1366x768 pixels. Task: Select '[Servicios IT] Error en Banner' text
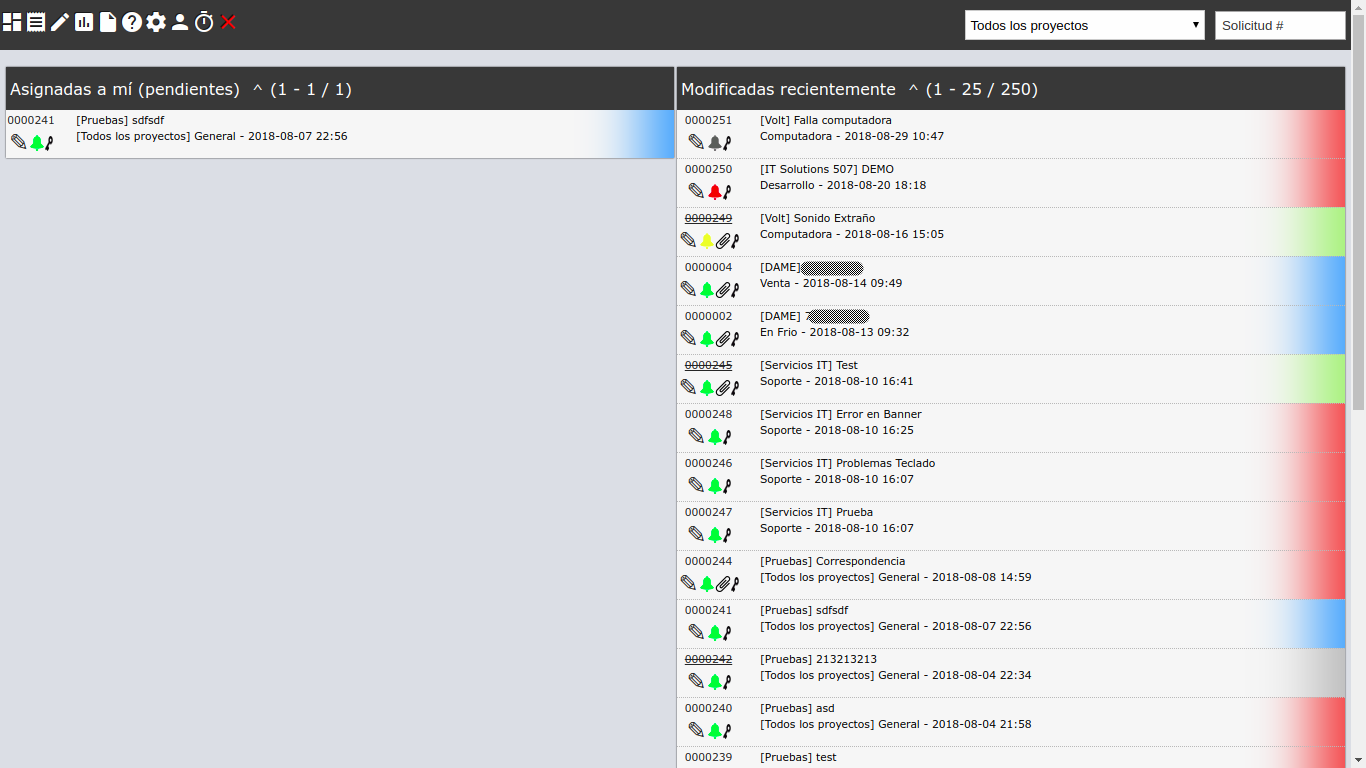click(841, 414)
